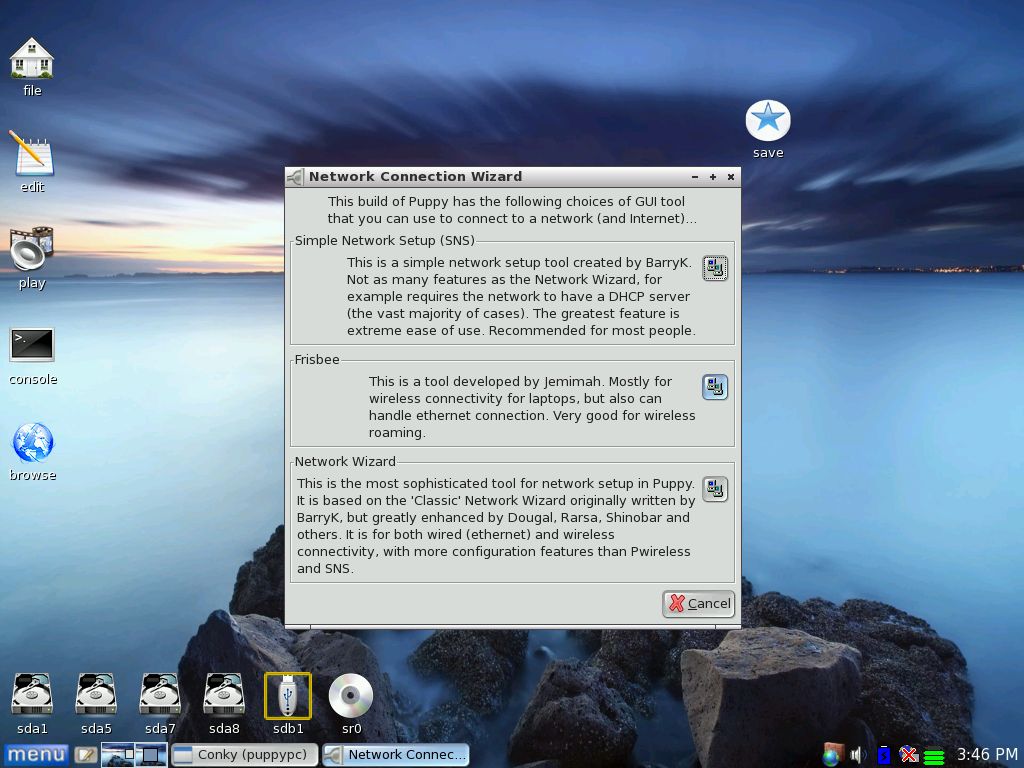Launch the Frisbee network tool
Viewport: 1024px width, 768px height.
coord(714,387)
